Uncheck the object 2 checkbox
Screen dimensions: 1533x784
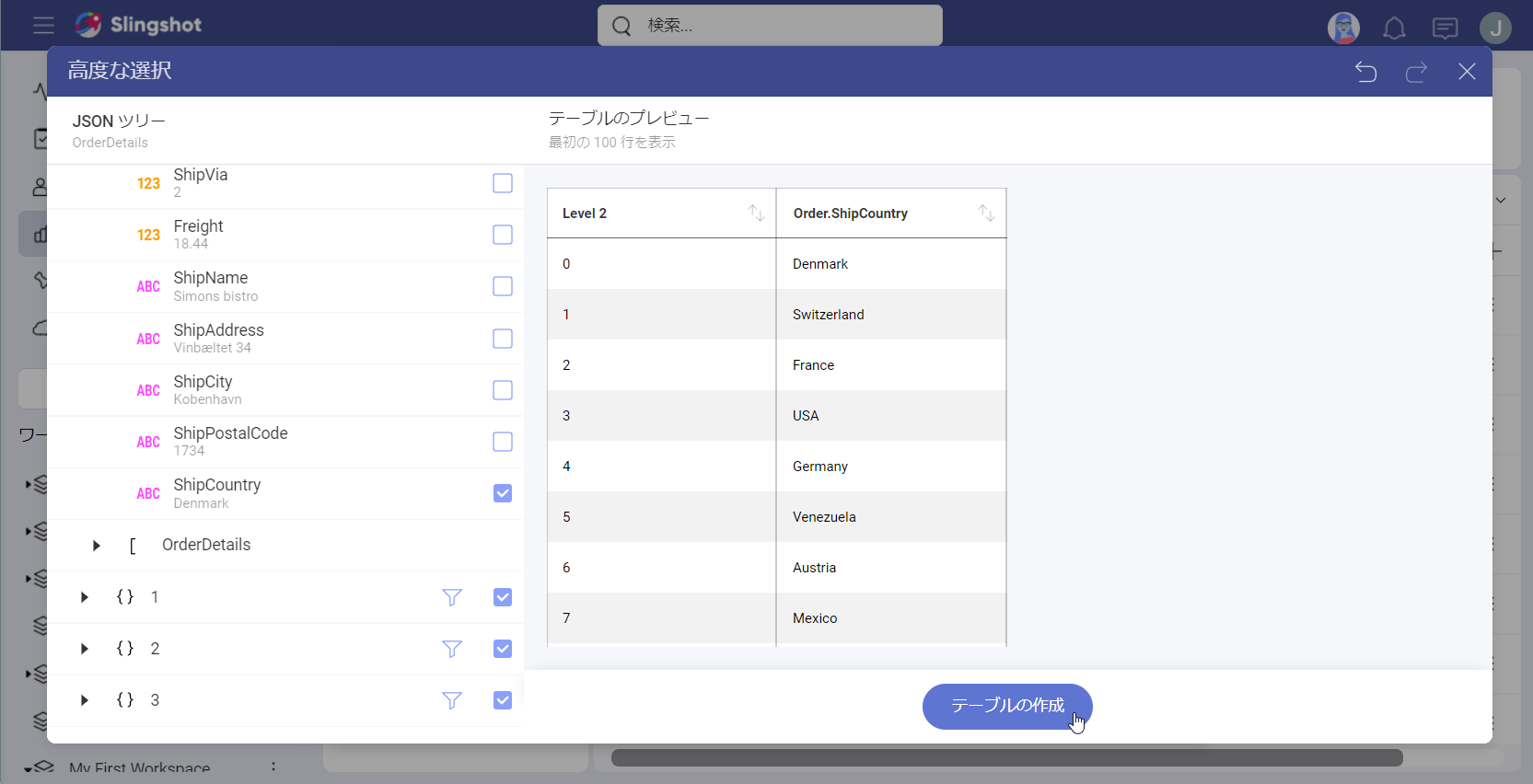(x=503, y=649)
